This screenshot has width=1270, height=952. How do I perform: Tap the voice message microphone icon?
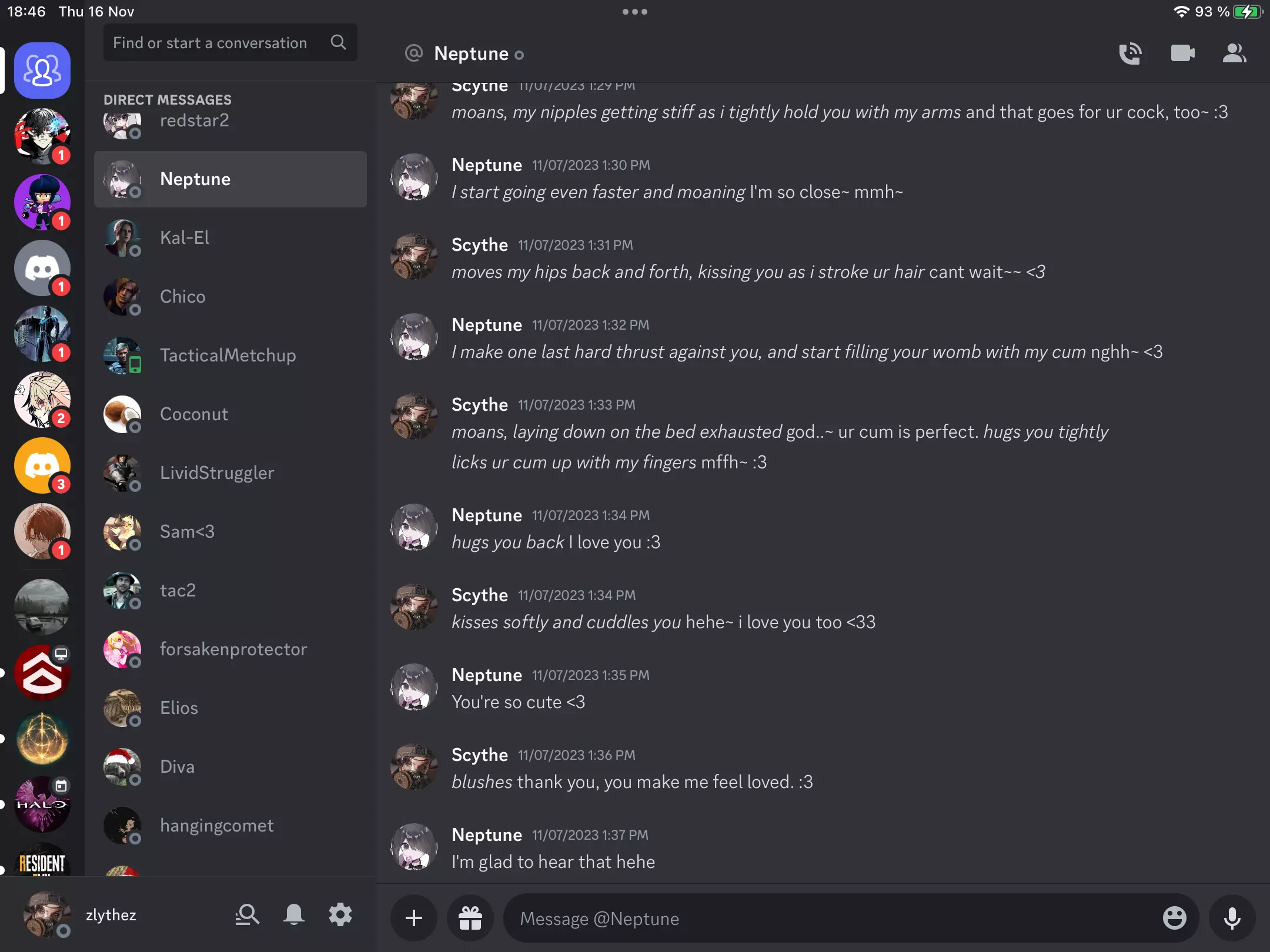1232,918
